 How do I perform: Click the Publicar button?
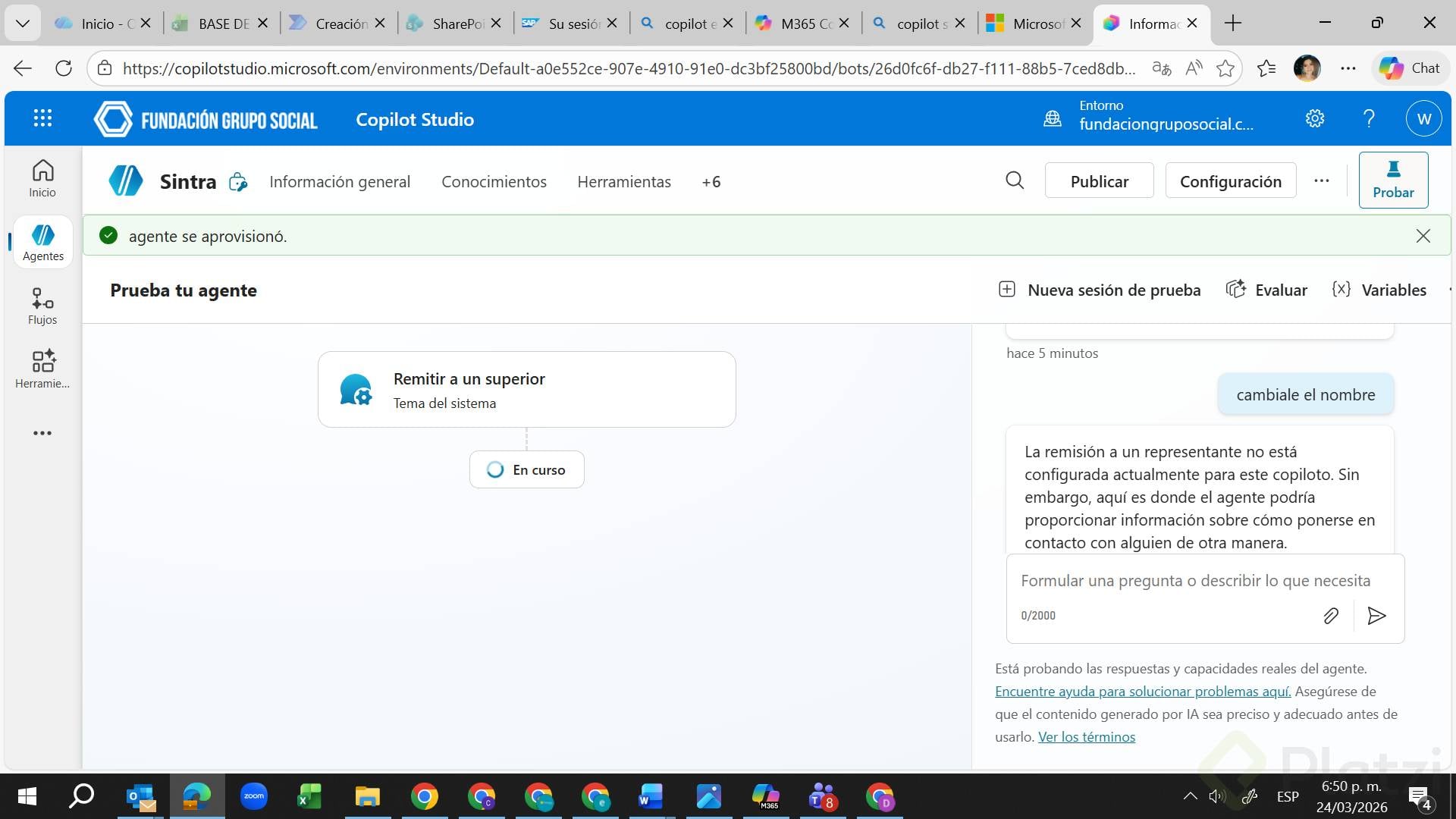click(1099, 181)
